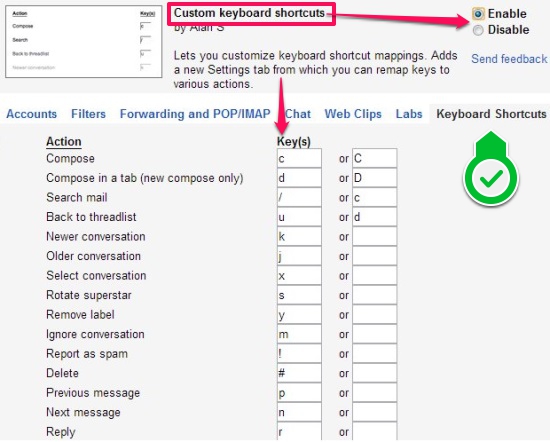Select the Enable radio button
The width and height of the screenshot is (550, 442).
click(x=478, y=14)
